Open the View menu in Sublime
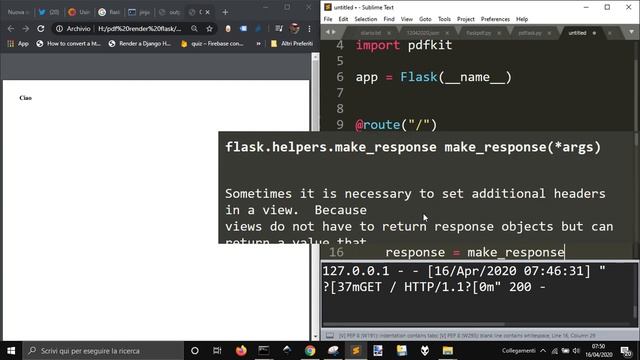 coord(407,19)
